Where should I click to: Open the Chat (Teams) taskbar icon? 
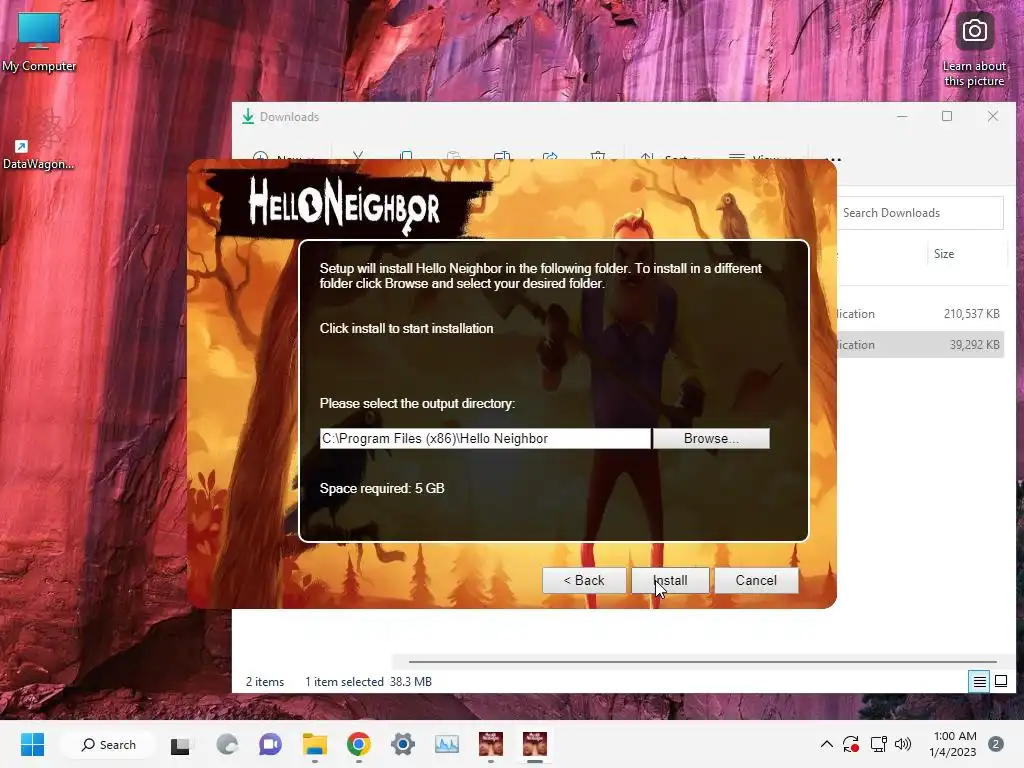click(270, 744)
